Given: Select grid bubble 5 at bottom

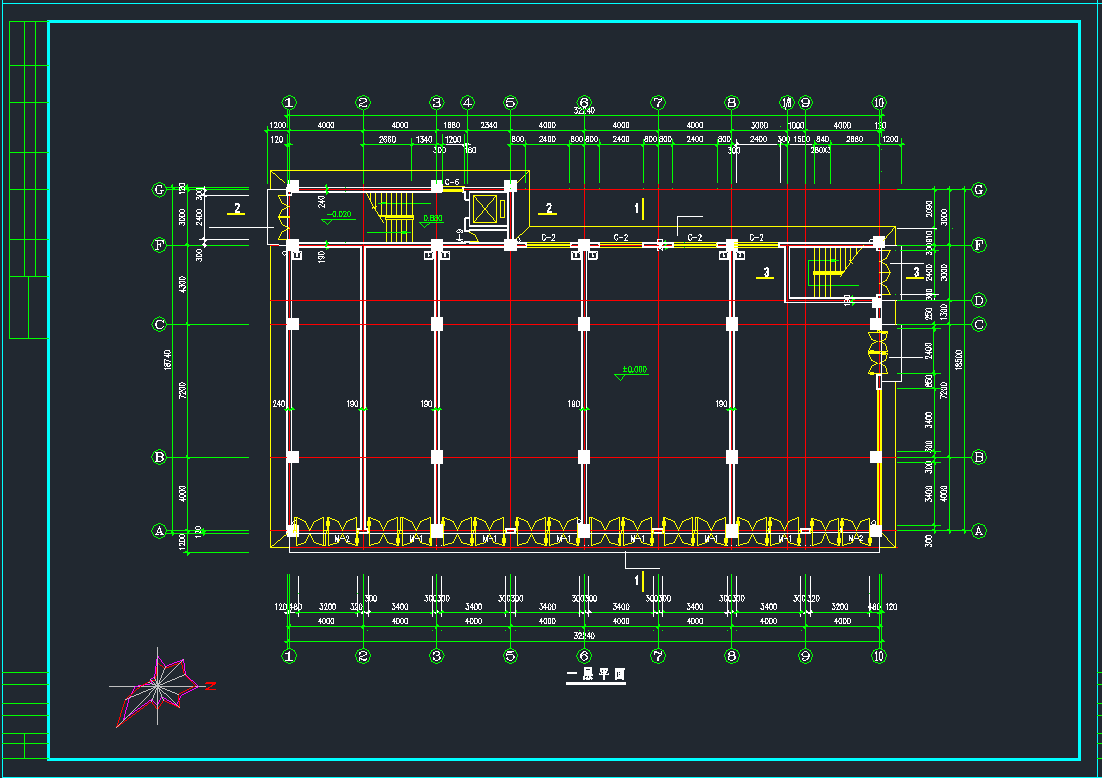Looking at the screenshot, I should click(x=510, y=656).
